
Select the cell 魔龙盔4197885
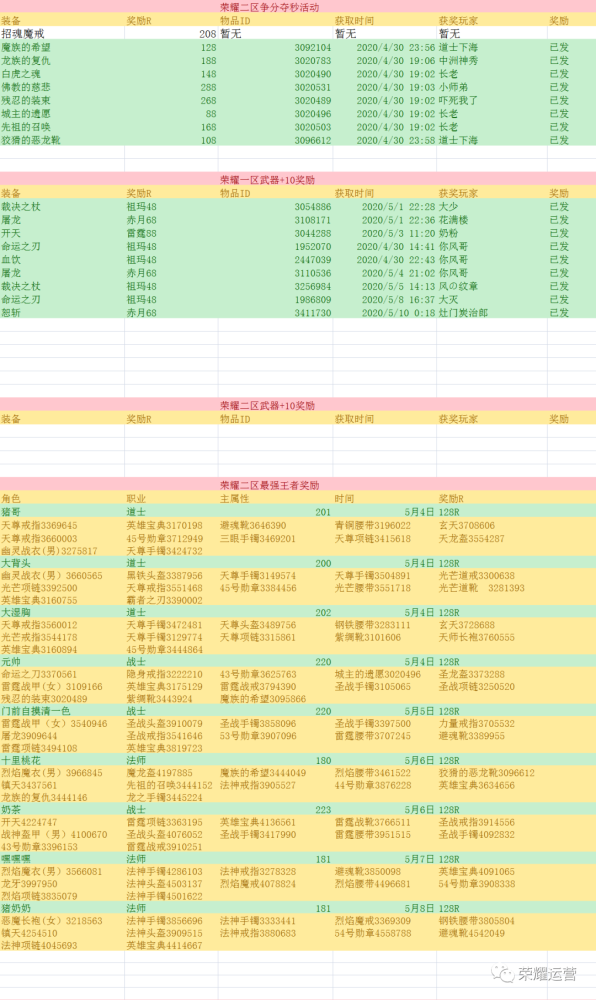click(159, 773)
